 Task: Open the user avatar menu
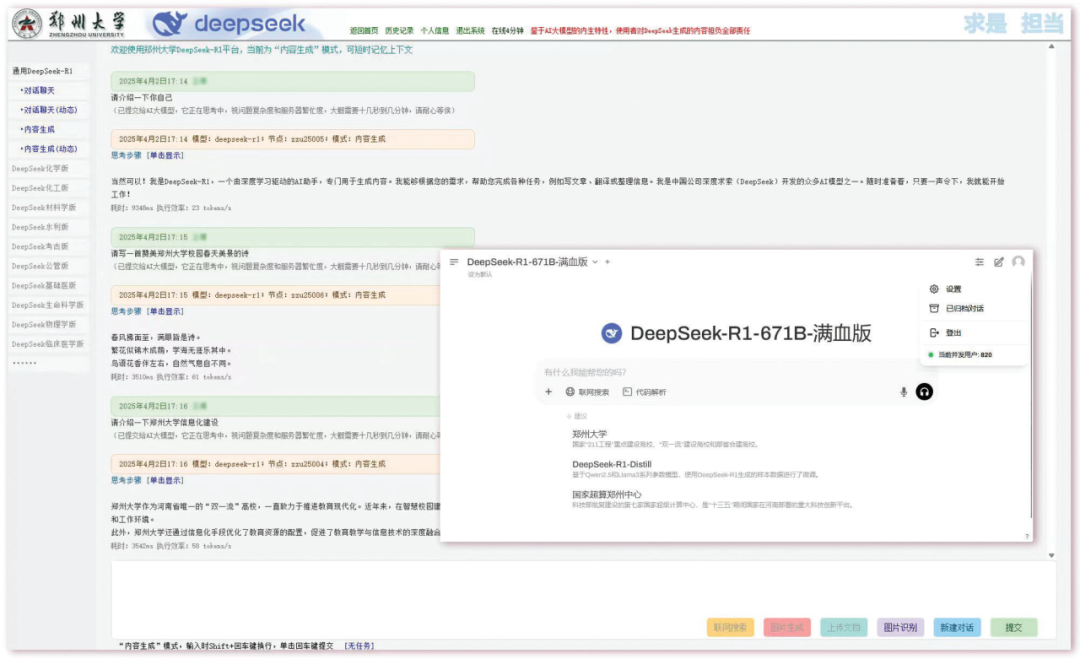[1018, 262]
